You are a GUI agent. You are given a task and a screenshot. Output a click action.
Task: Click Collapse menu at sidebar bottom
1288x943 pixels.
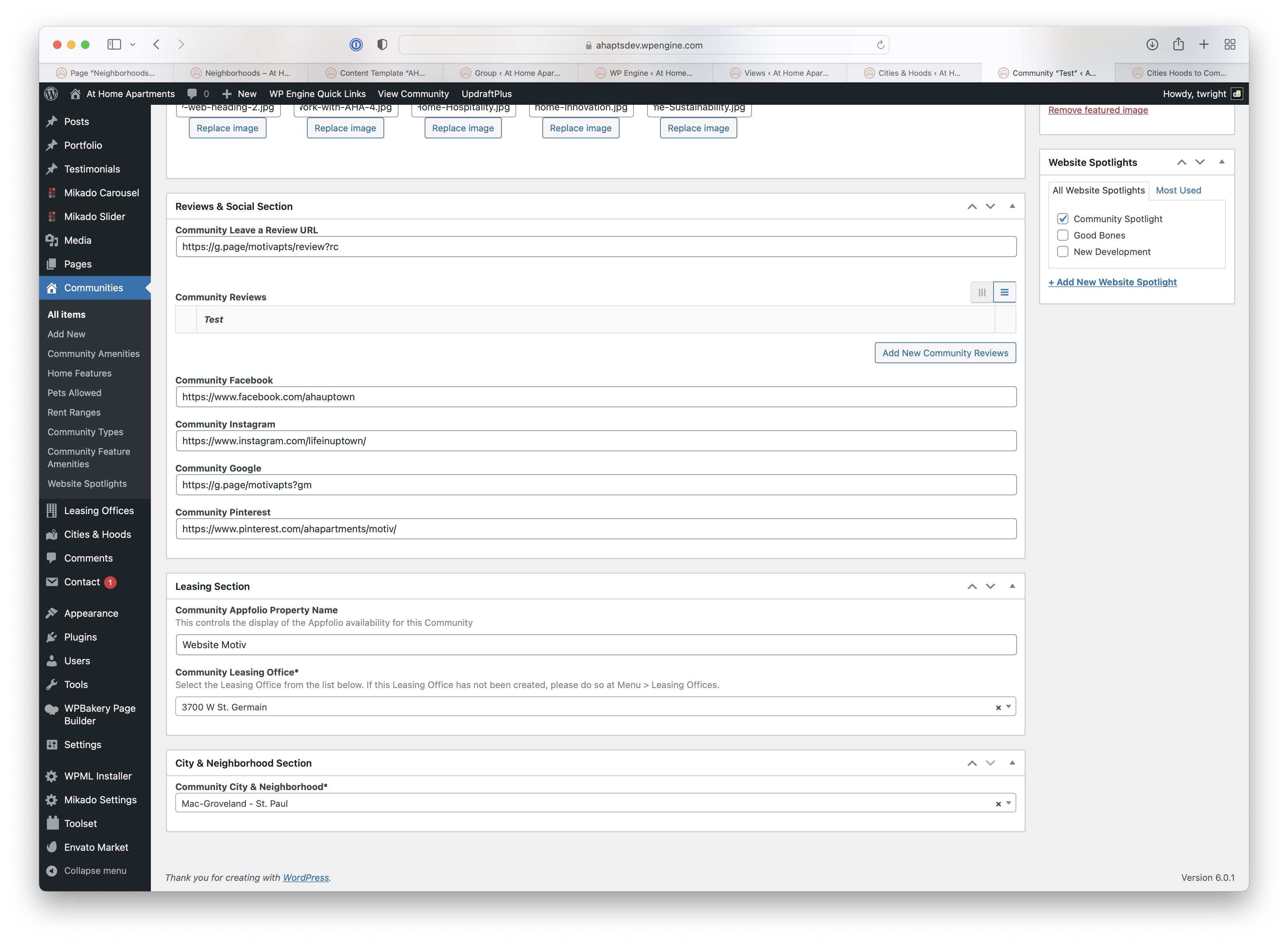[95, 870]
